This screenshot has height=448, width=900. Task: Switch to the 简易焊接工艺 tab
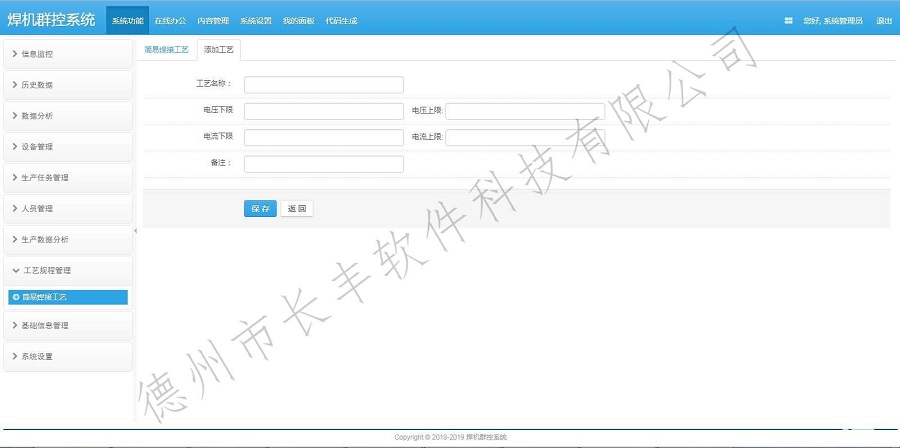(x=166, y=49)
